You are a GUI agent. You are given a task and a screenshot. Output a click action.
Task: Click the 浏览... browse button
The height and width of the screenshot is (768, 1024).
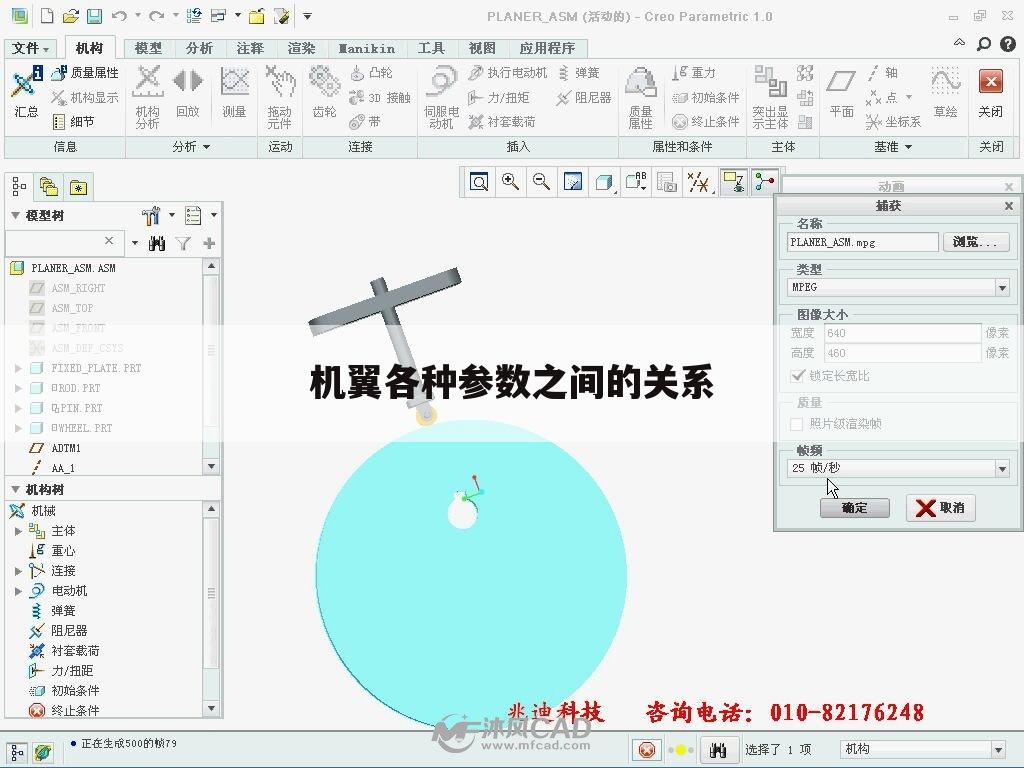click(976, 242)
